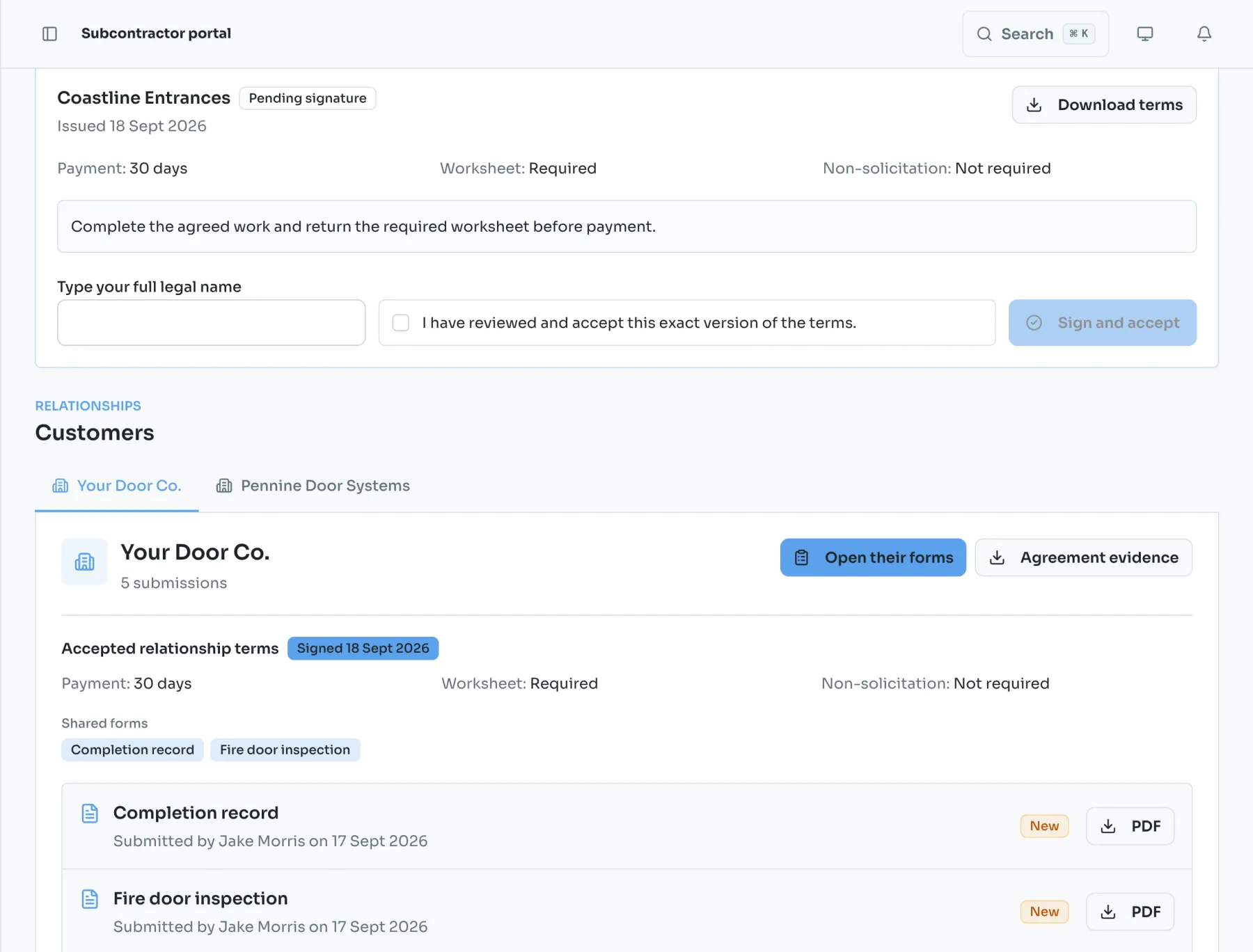Click Fire door inspection document icon
Image resolution: width=1253 pixels, height=952 pixels.
click(90, 898)
